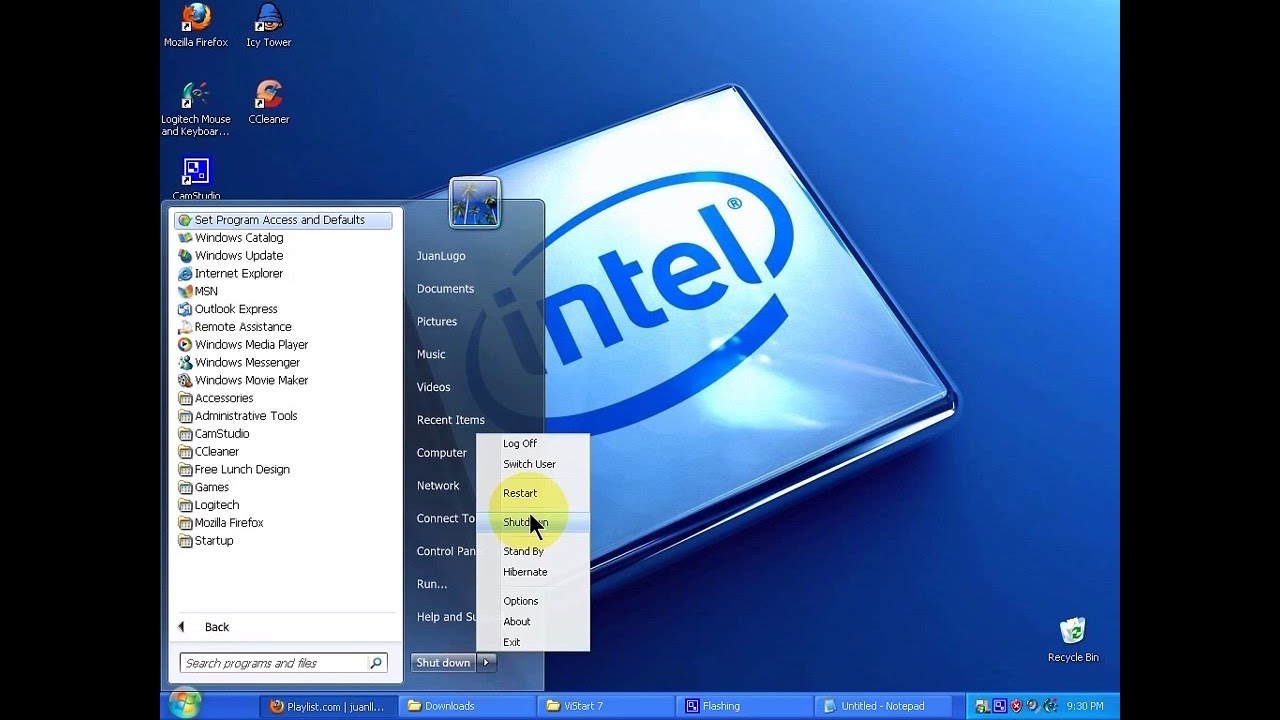The image size is (1280, 720).
Task: Open Music from start menu
Action: 431,354
